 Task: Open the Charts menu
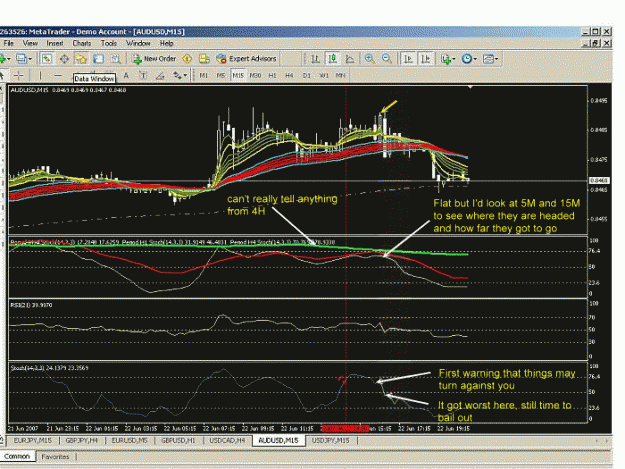point(82,43)
